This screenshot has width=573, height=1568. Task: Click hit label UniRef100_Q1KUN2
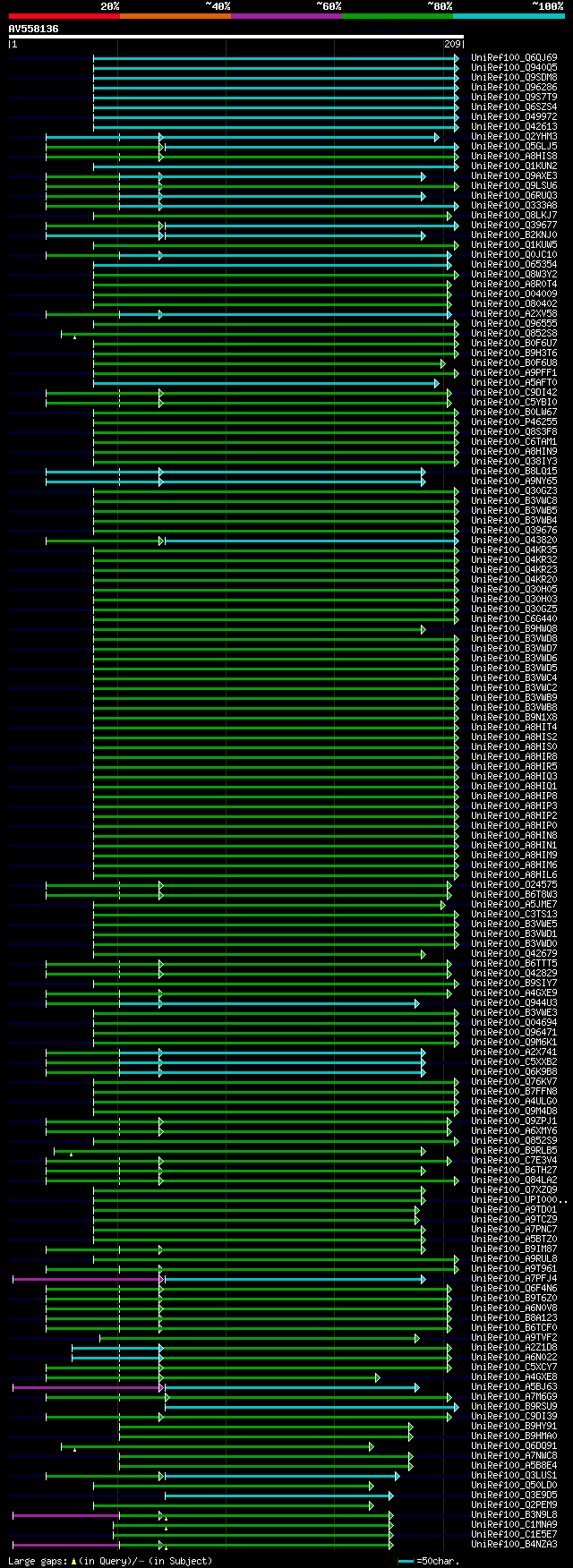[514, 166]
